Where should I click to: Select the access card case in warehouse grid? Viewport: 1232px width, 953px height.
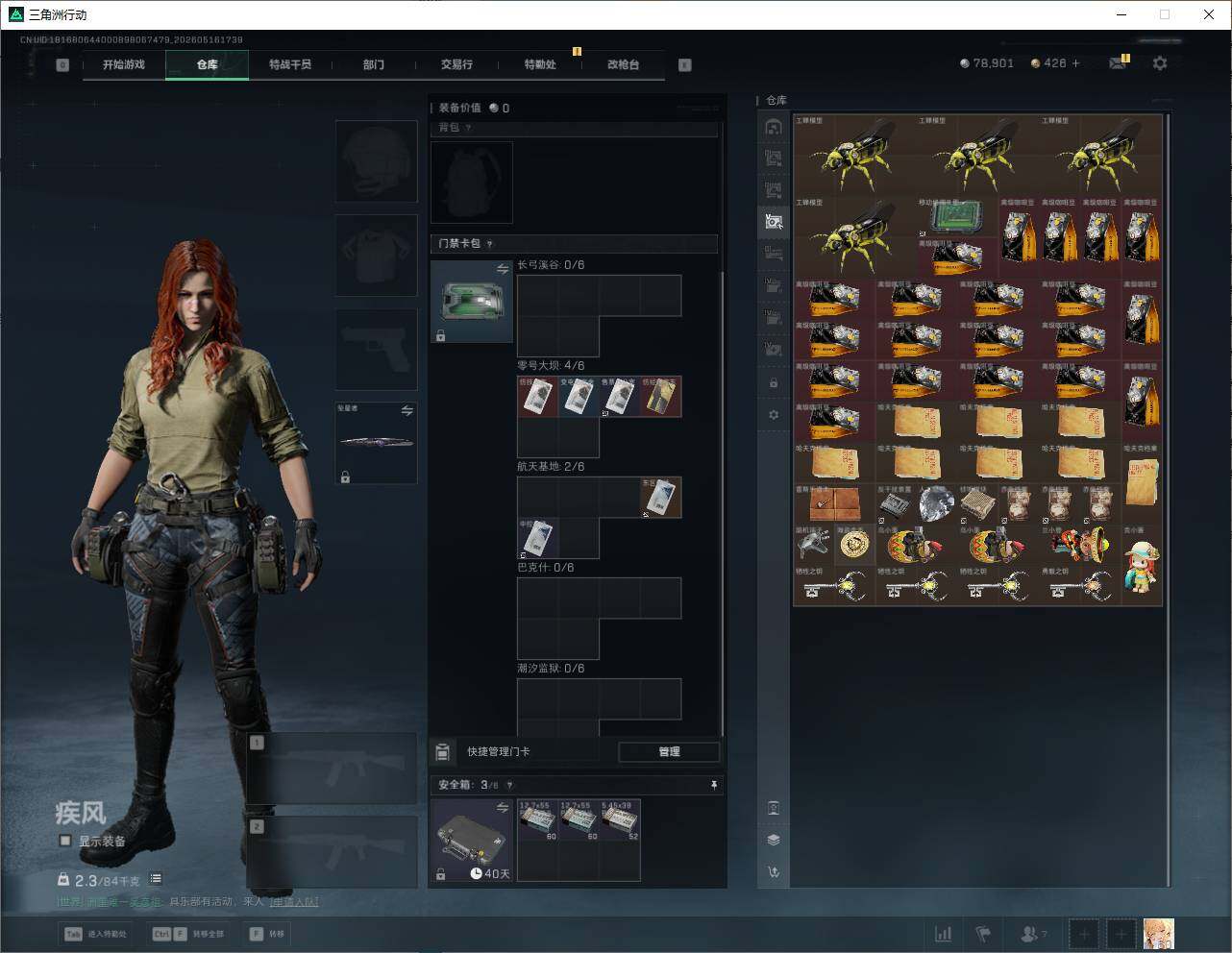coord(956,216)
